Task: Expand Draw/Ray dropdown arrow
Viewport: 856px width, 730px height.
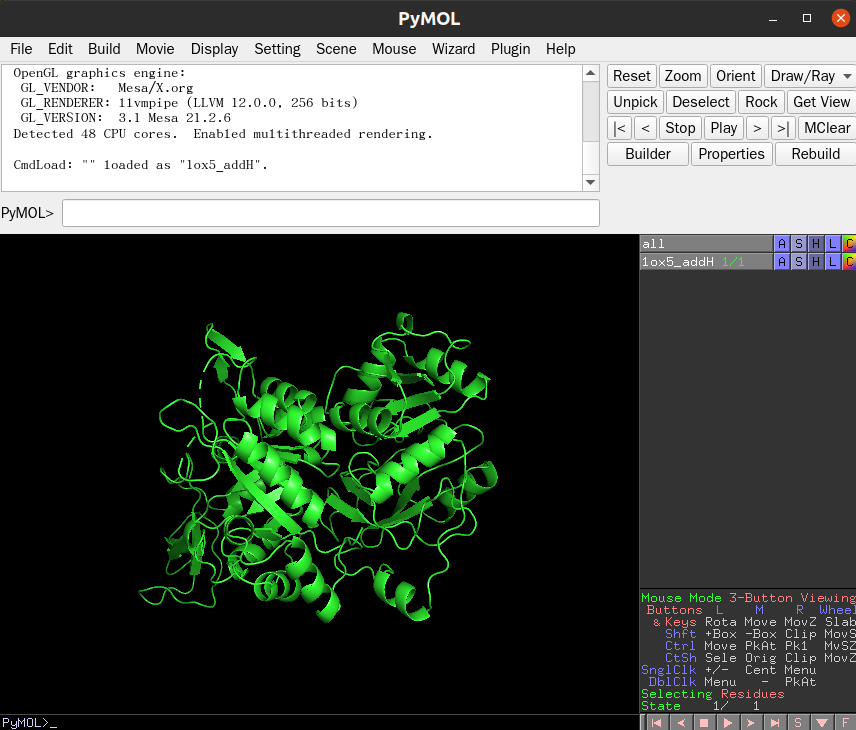Action: [847, 76]
